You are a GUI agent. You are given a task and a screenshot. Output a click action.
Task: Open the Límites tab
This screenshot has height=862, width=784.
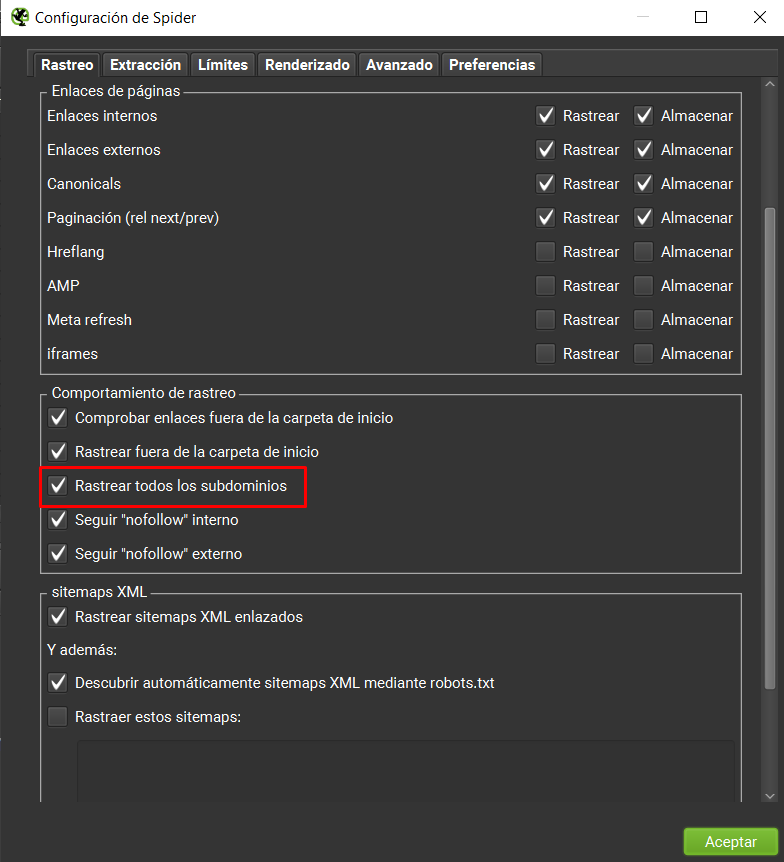[221, 63]
